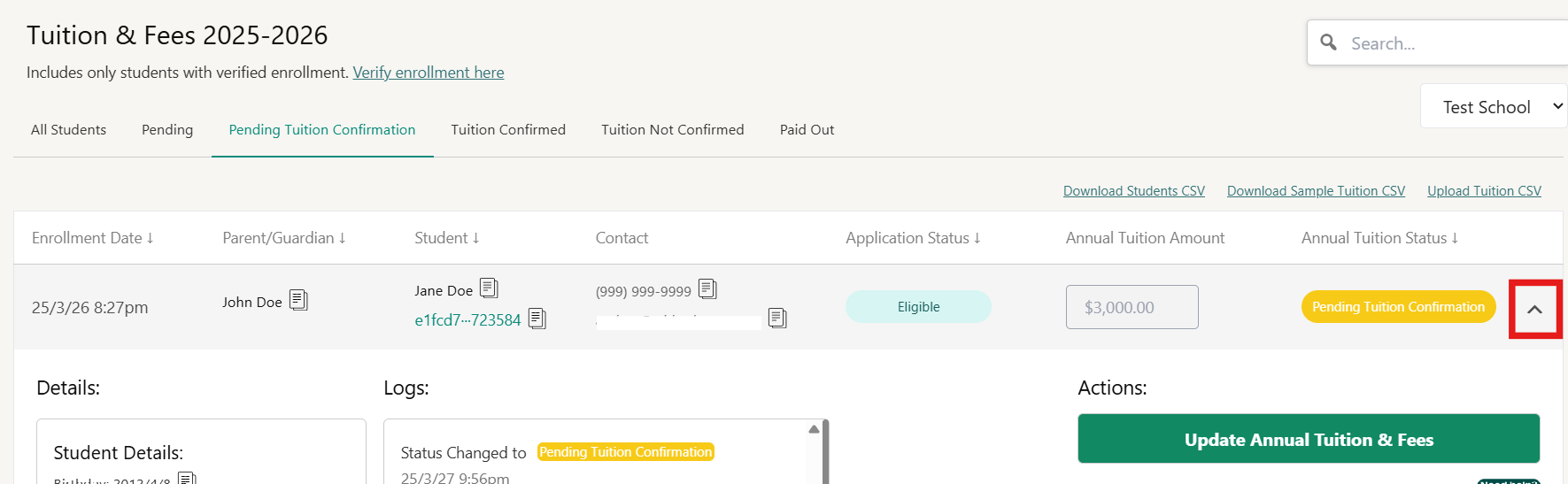Open the Verify enrollment here link

pos(429,73)
